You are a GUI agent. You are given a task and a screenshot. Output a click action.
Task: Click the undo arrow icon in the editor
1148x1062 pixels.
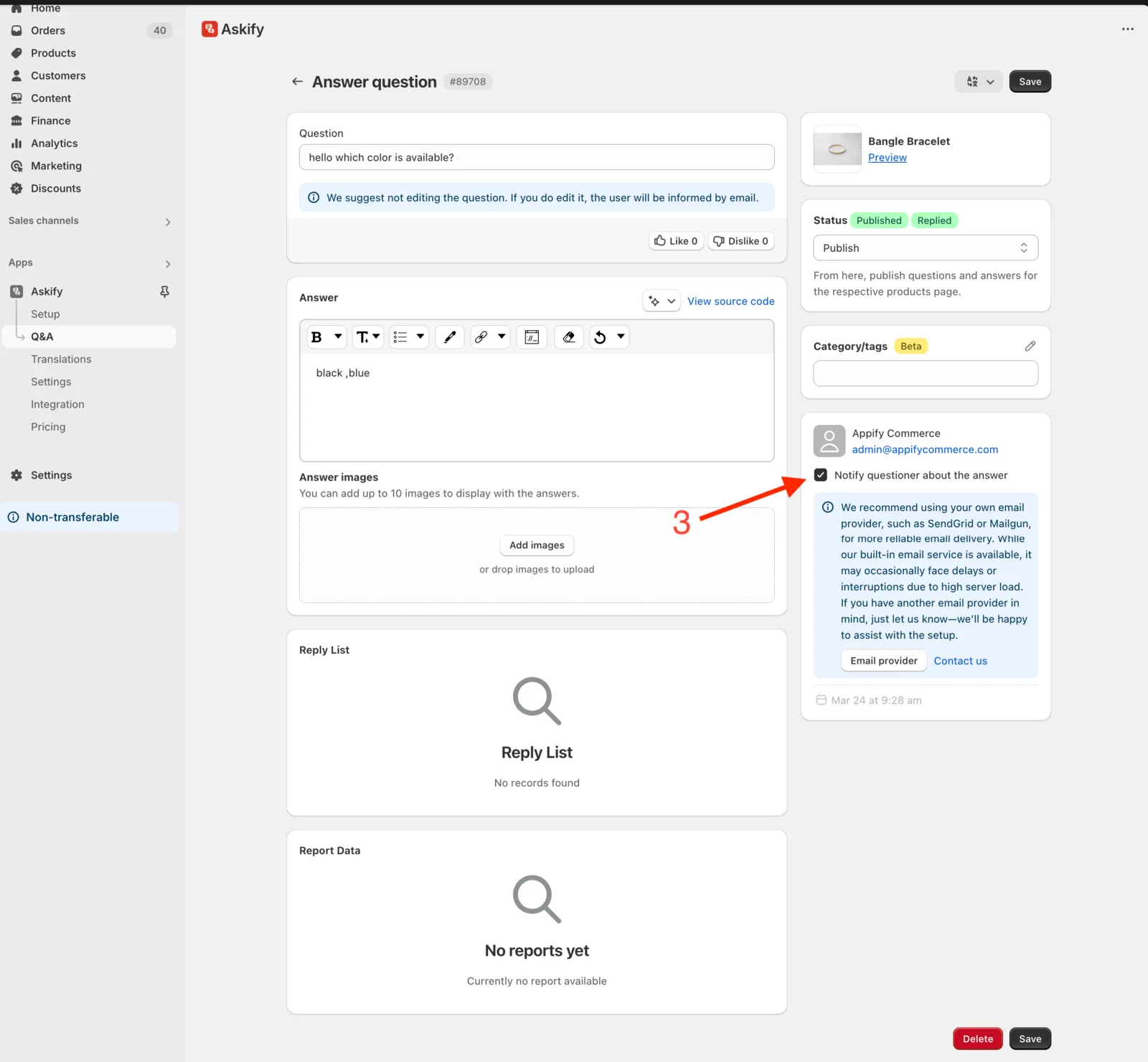point(601,337)
